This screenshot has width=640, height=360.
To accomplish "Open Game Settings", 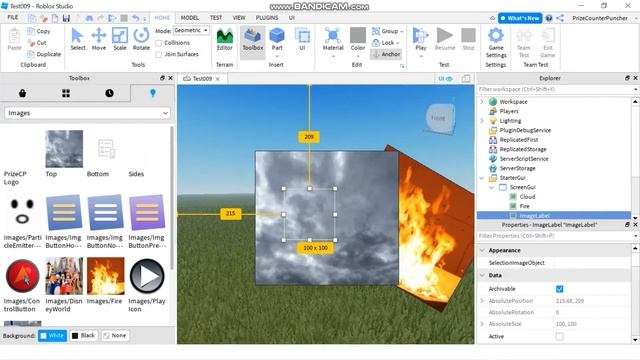I will (x=496, y=43).
